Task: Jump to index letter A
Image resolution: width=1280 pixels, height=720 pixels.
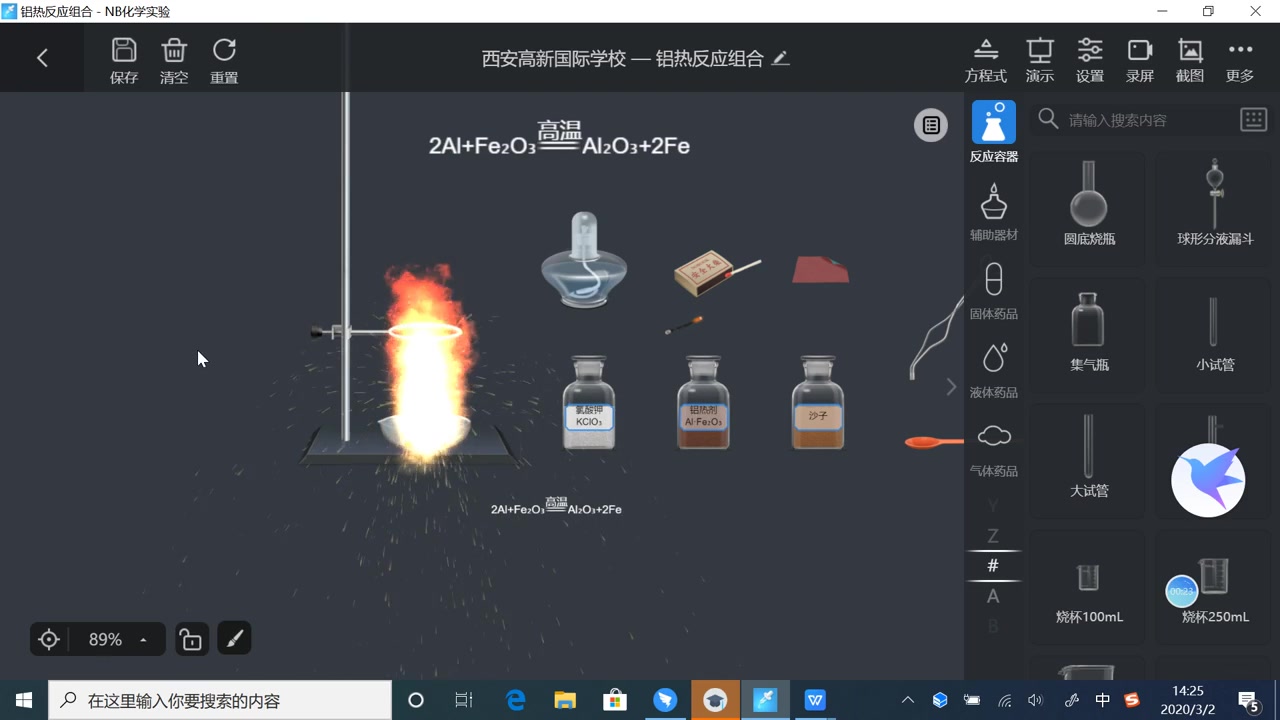Action: [993, 596]
